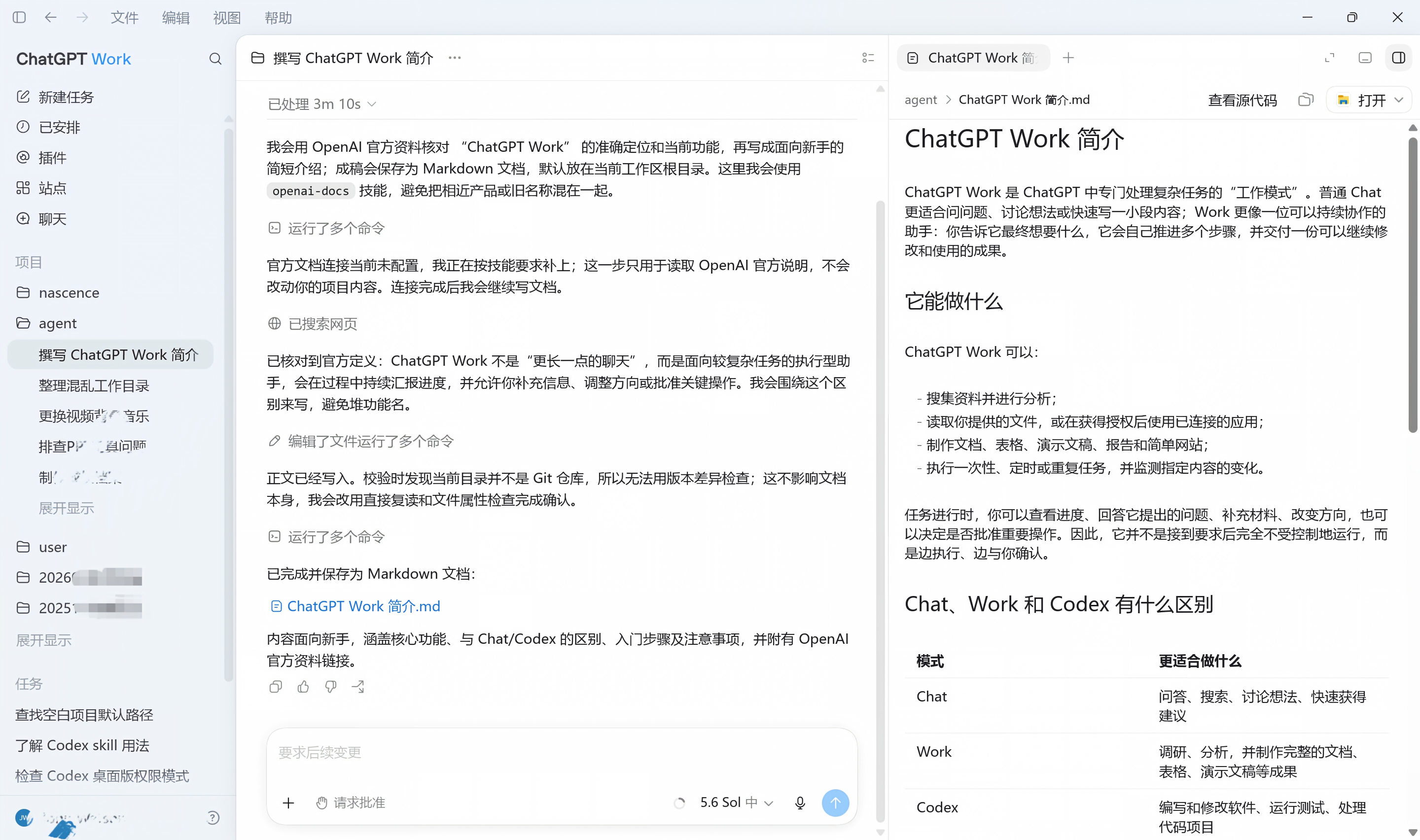Add a new tab with plus icon
This screenshot has height=840, width=1420.
click(x=1068, y=58)
